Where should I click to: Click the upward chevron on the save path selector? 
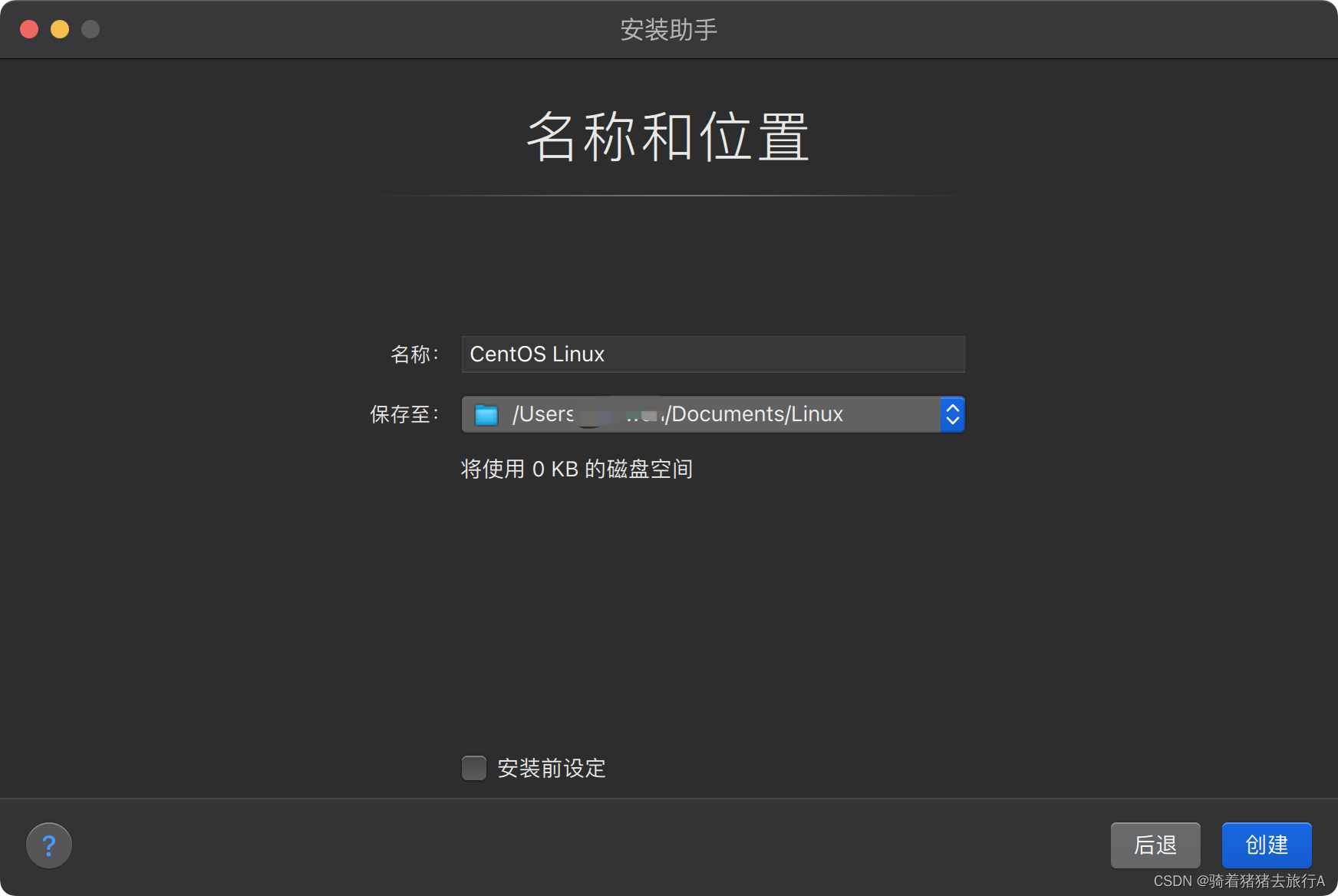pos(951,408)
